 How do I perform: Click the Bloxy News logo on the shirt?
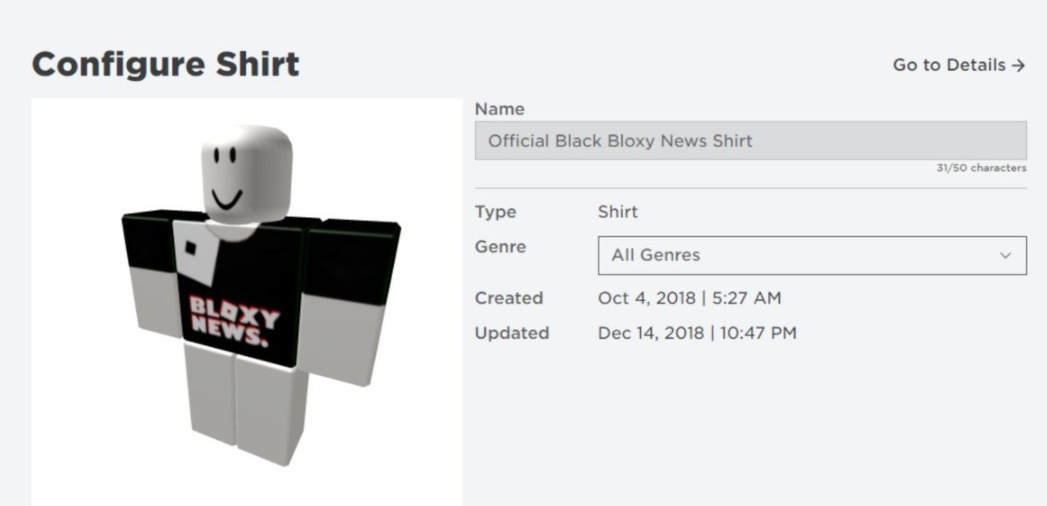(x=235, y=317)
